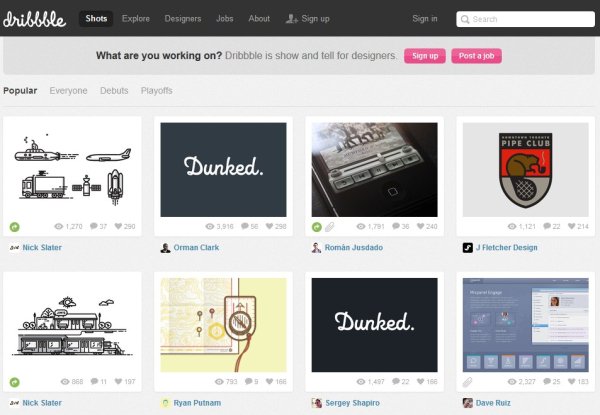This screenshot has width=600, height=415.
Task: Open Román Jusdado's music player shot thumbnail
Action: point(375,170)
